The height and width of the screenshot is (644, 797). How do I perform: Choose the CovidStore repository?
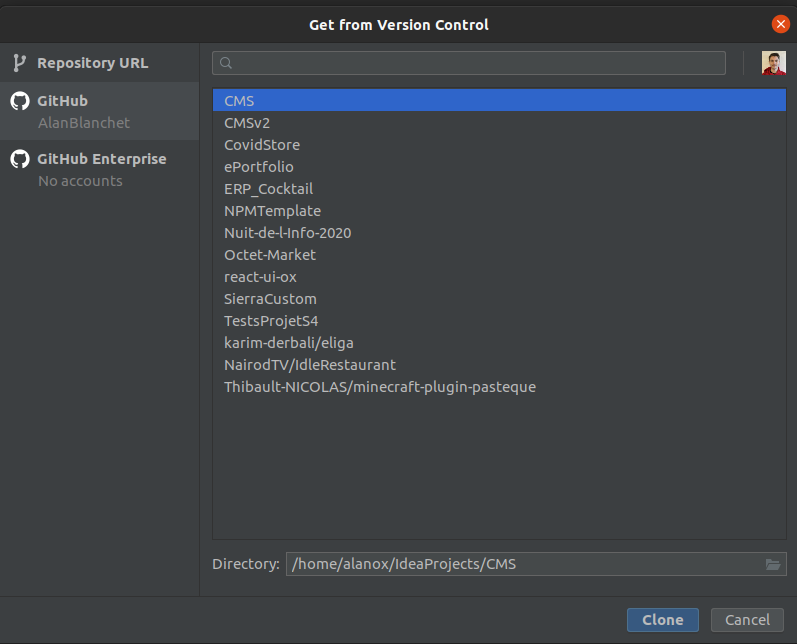point(262,145)
